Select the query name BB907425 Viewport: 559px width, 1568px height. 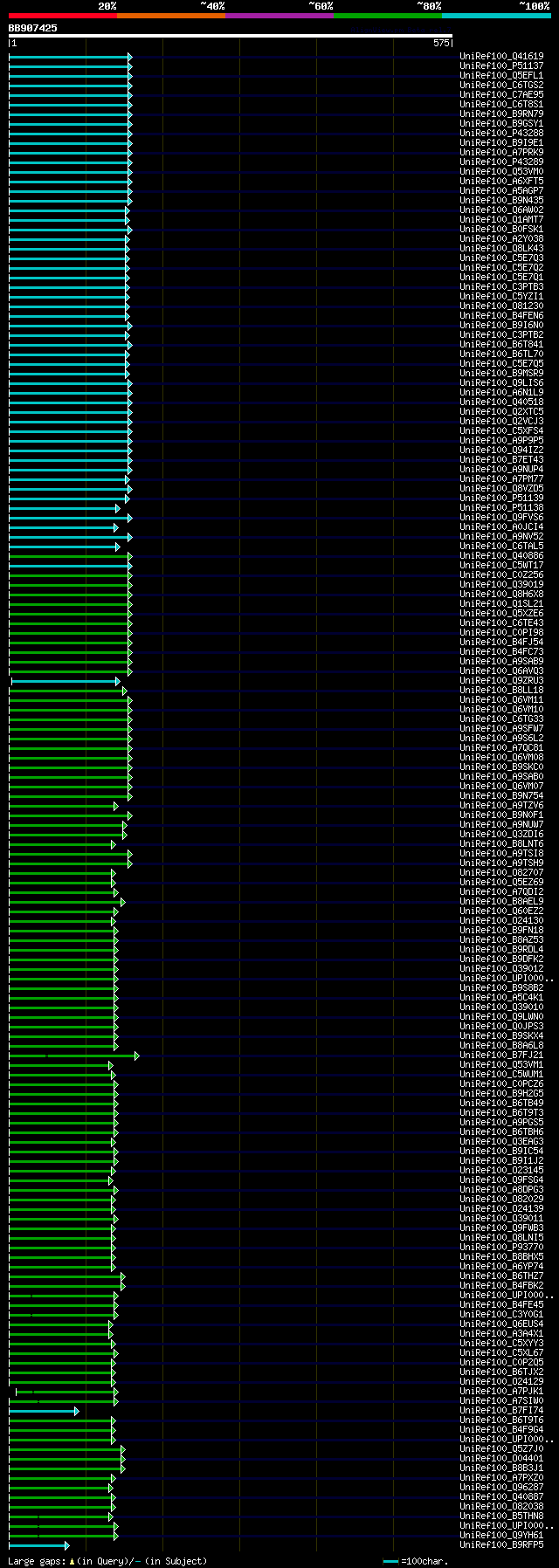click(x=33, y=28)
